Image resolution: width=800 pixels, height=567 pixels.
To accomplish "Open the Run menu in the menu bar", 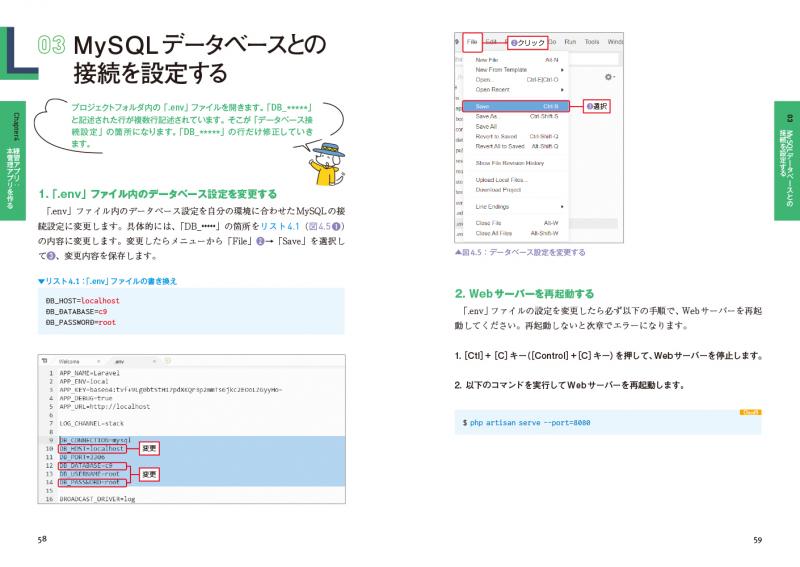I will [x=570, y=42].
